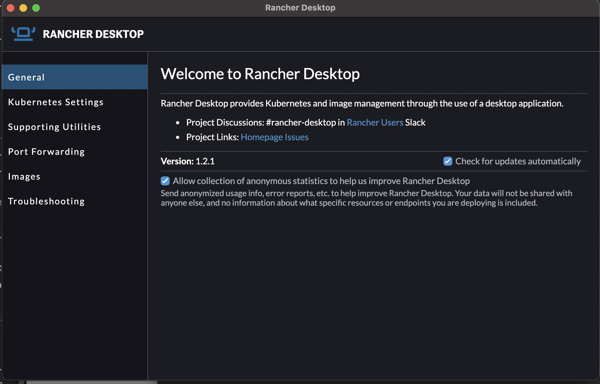Open the Issues project link
The image size is (600, 384).
click(x=297, y=137)
